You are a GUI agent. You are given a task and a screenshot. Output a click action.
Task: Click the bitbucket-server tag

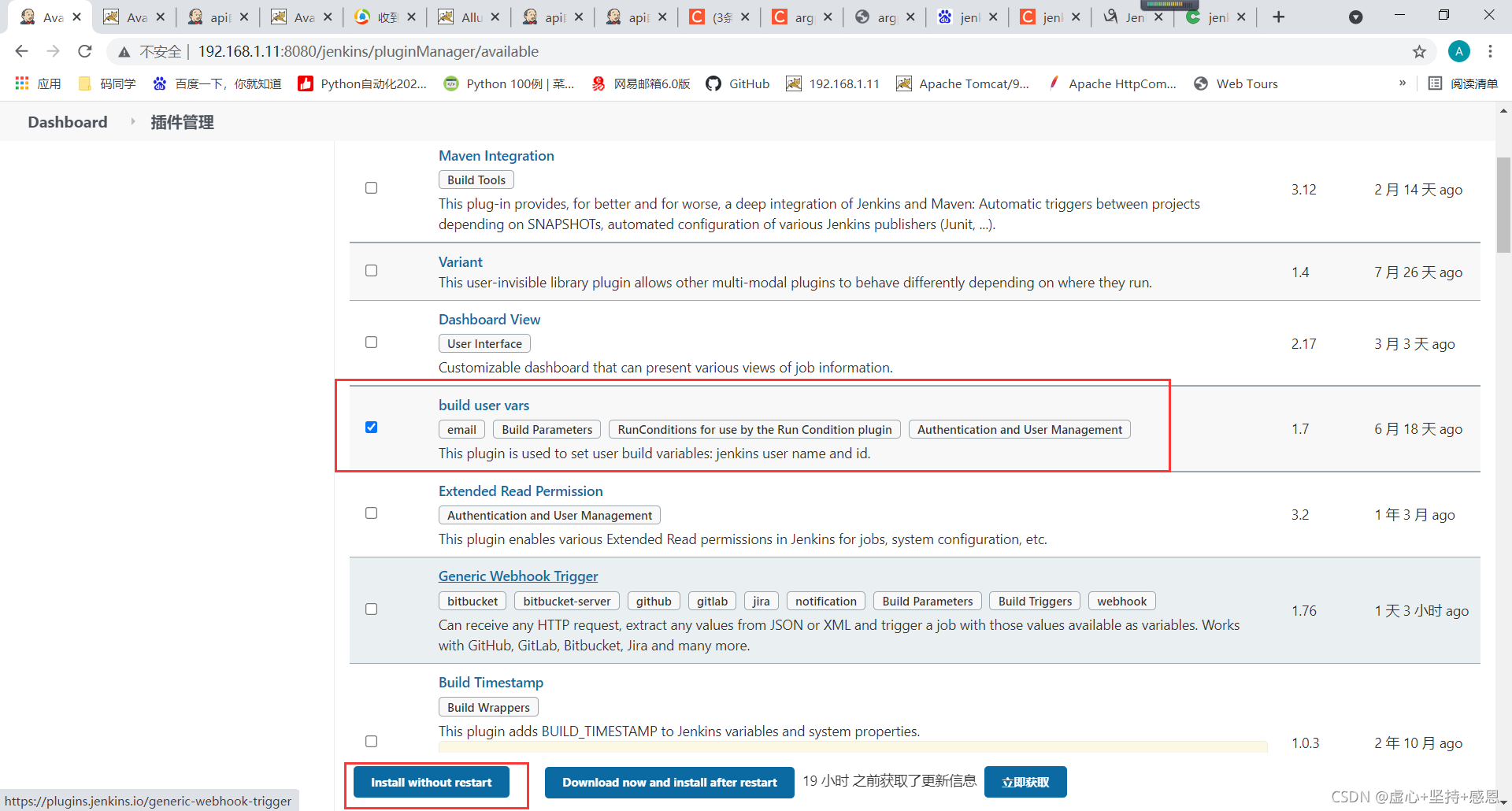(567, 601)
